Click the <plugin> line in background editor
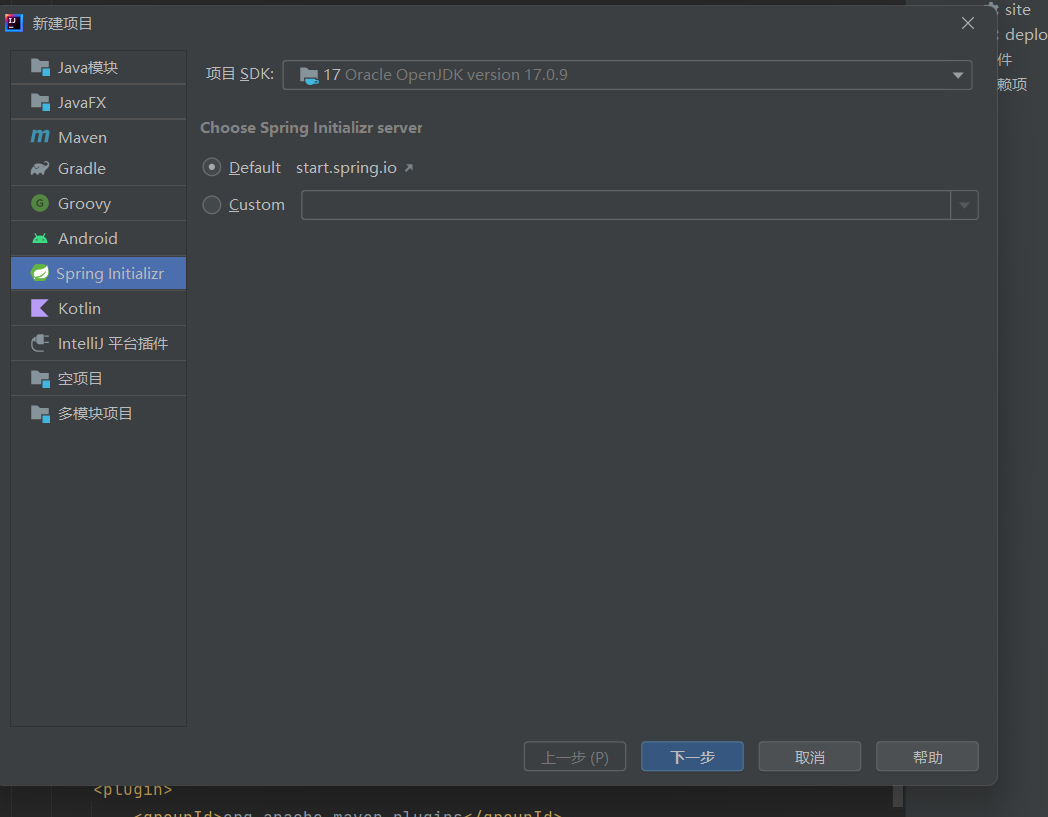This screenshot has width=1048, height=817. pos(133,790)
